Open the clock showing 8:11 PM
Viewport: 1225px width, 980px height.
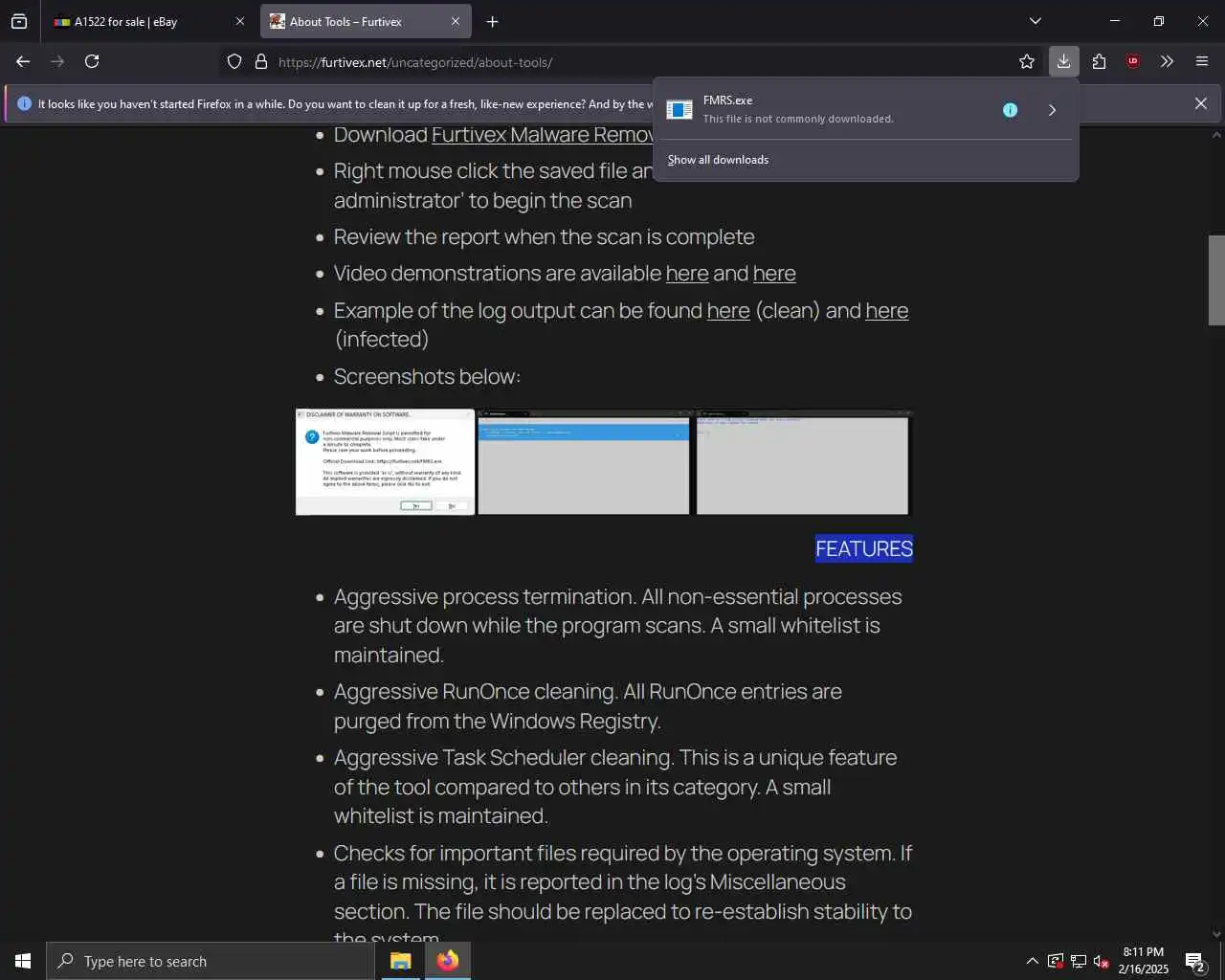click(1144, 961)
